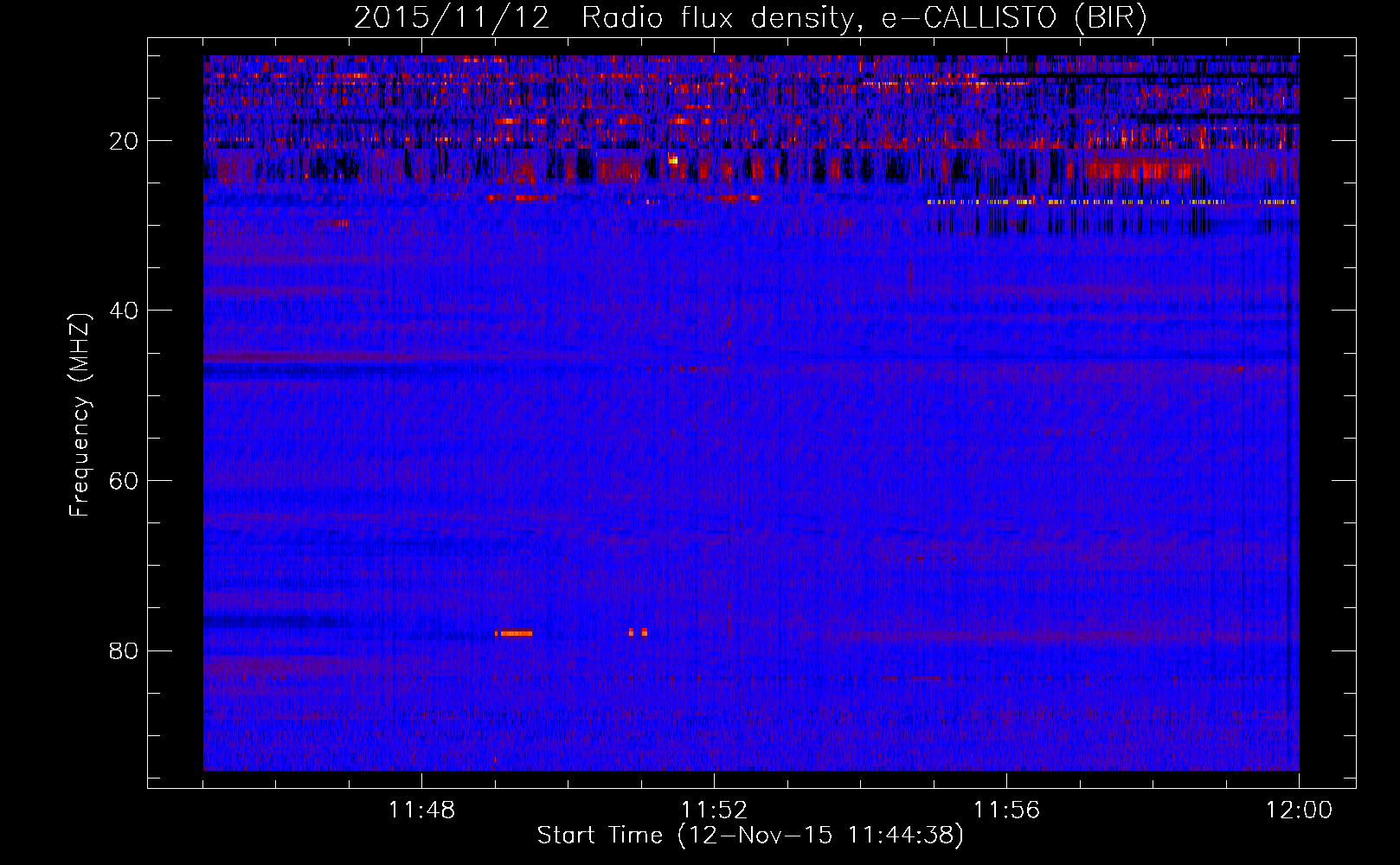1400x865 pixels.
Task: Click the 11:56 time tick label
Action: (1006, 811)
